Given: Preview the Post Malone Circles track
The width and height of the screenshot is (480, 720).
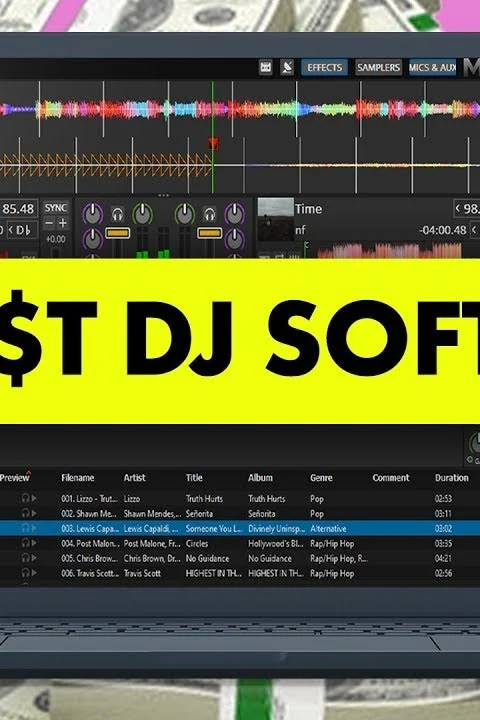Looking at the screenshot, I should click(29, 543).
